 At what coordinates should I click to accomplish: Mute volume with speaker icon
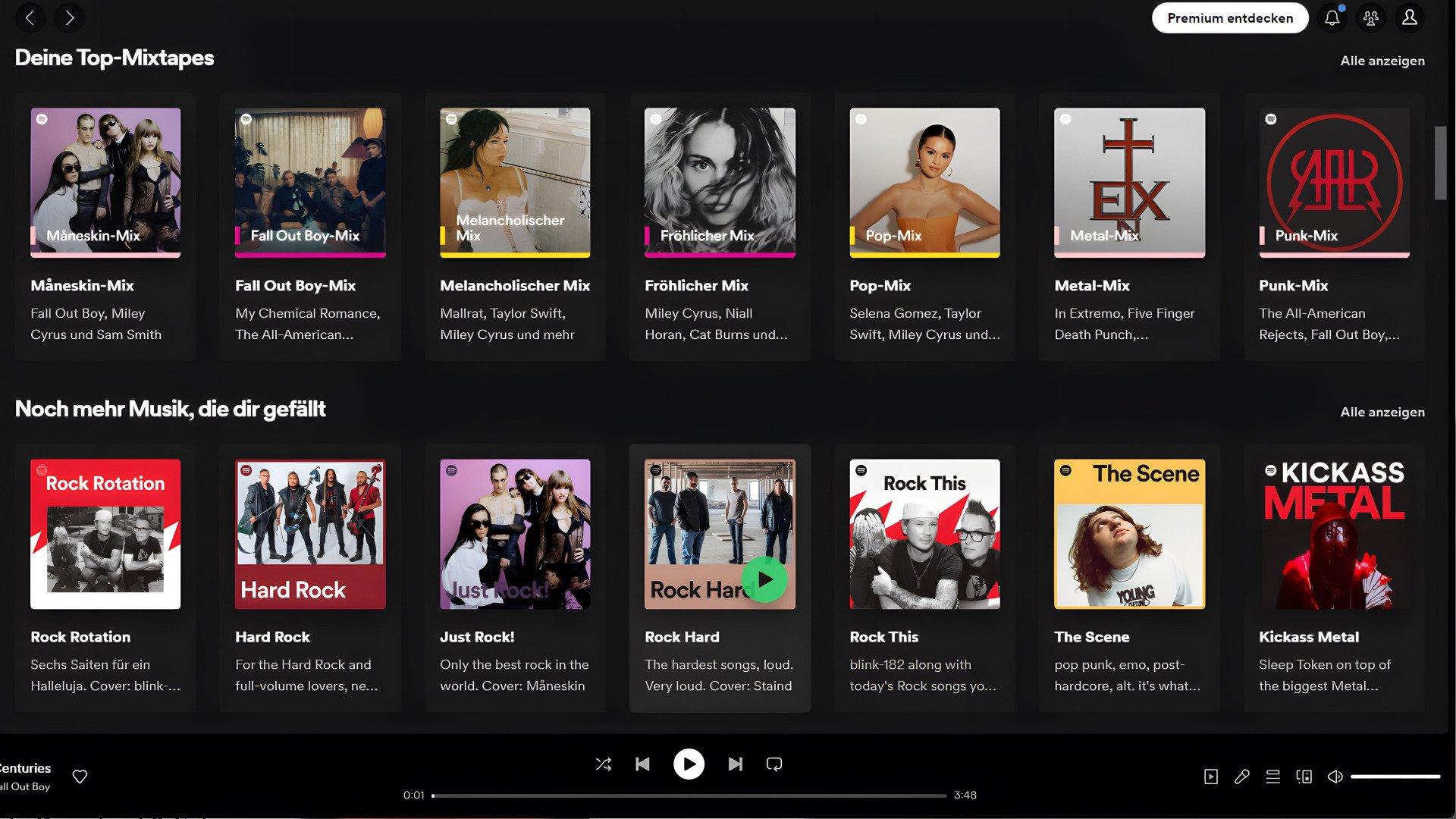pos(1335,777)
